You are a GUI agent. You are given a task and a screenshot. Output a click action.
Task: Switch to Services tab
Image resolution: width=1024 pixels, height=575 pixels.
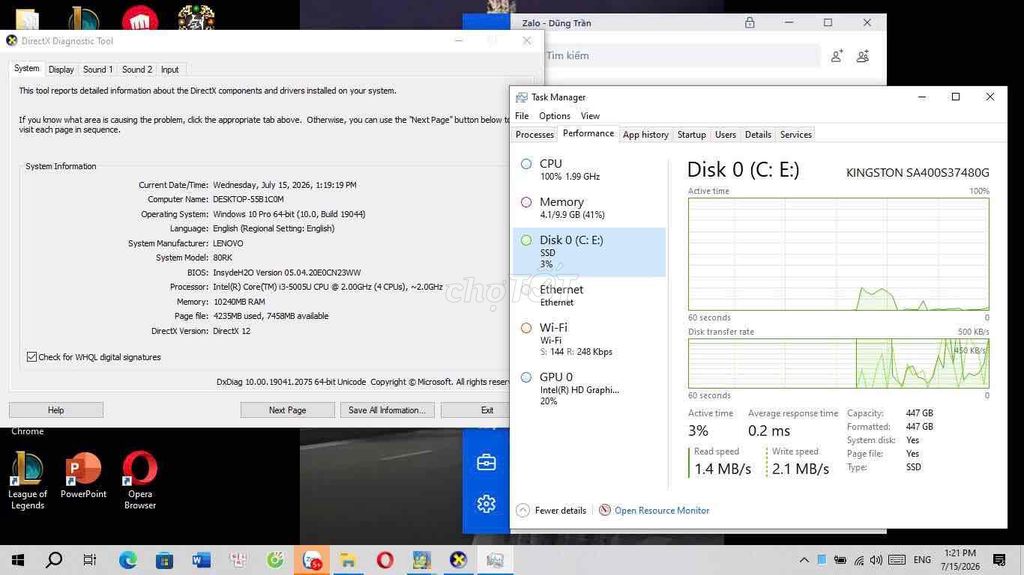coord(795,135)
